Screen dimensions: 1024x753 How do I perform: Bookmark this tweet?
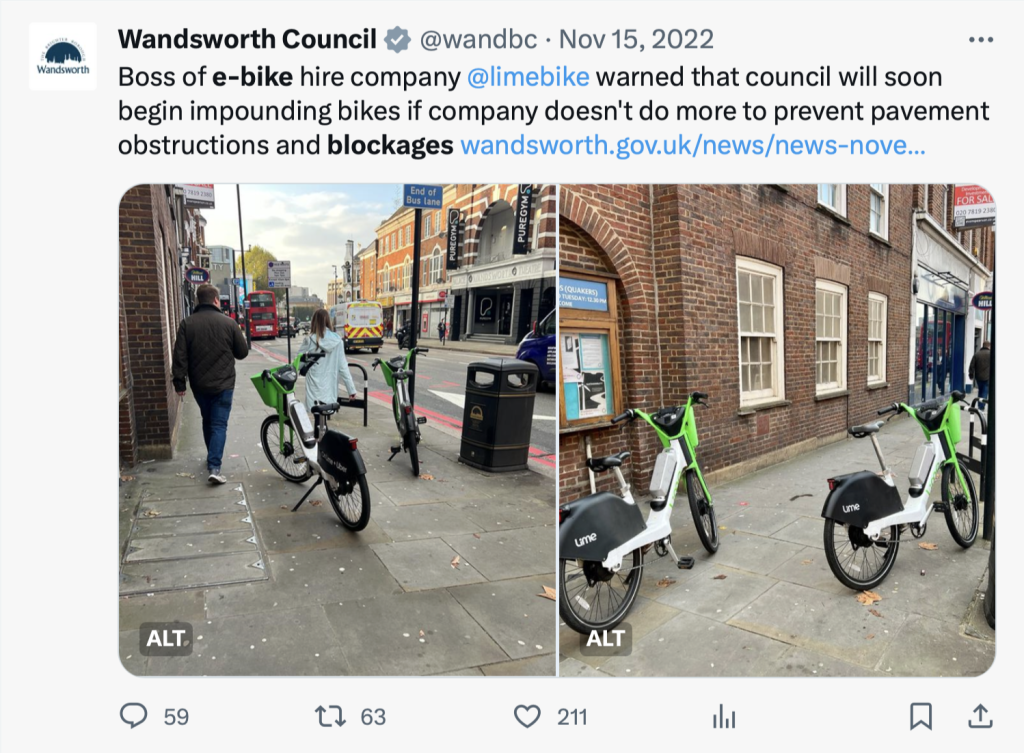click(x=921, y=716)
